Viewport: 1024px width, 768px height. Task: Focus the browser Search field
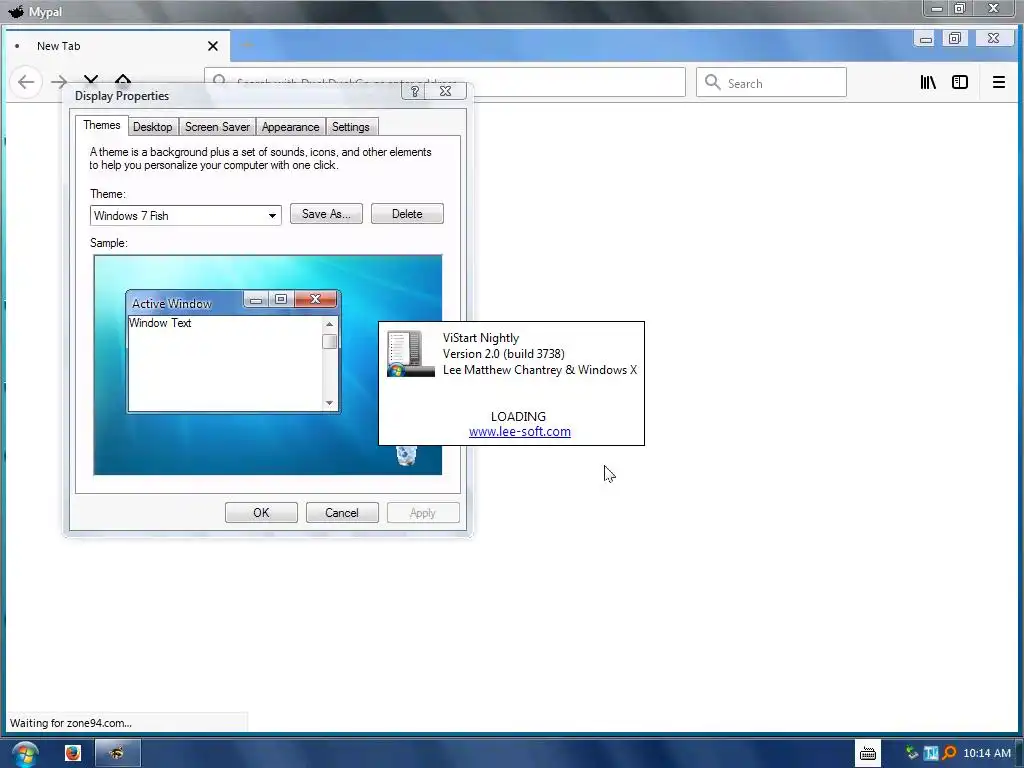(x=771, y=82)
